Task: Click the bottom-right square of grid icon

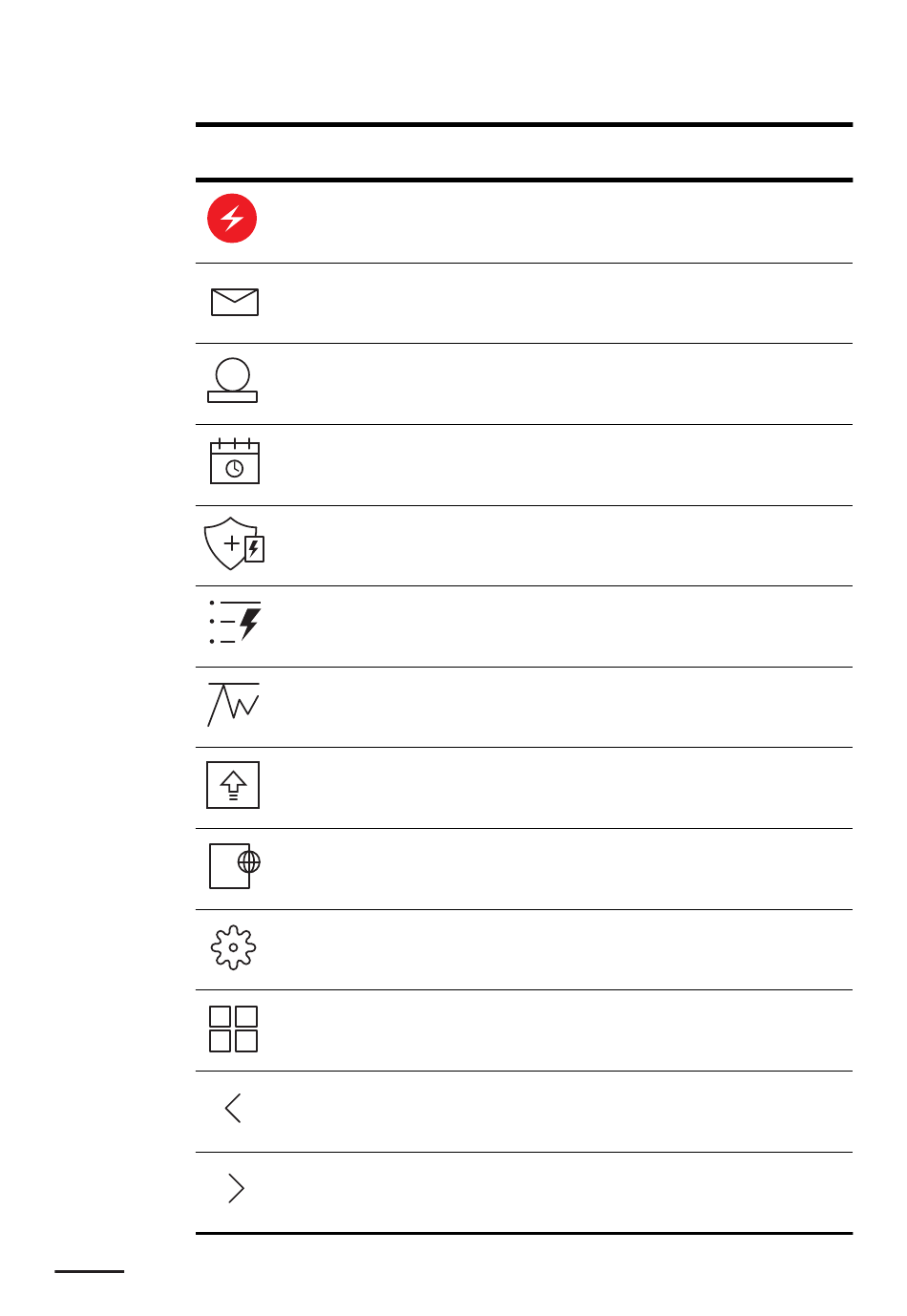Action: pyautogui.click(x=246, y=1041)
